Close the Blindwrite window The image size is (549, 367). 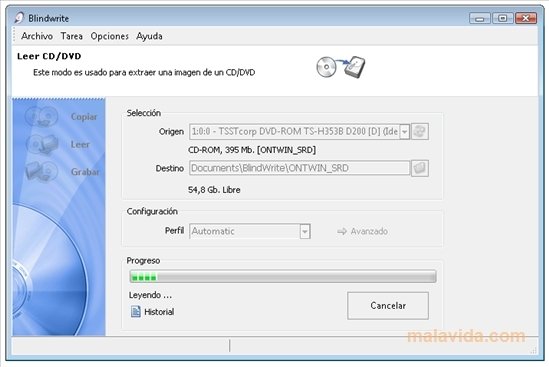526,18
